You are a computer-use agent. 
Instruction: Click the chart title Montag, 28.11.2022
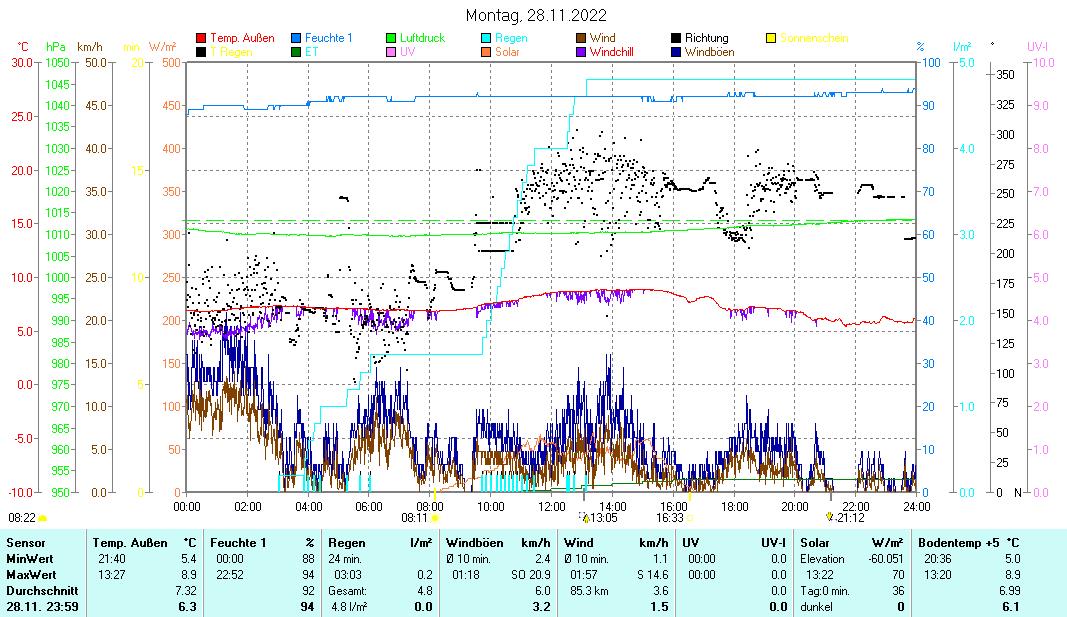pos(536,16)
